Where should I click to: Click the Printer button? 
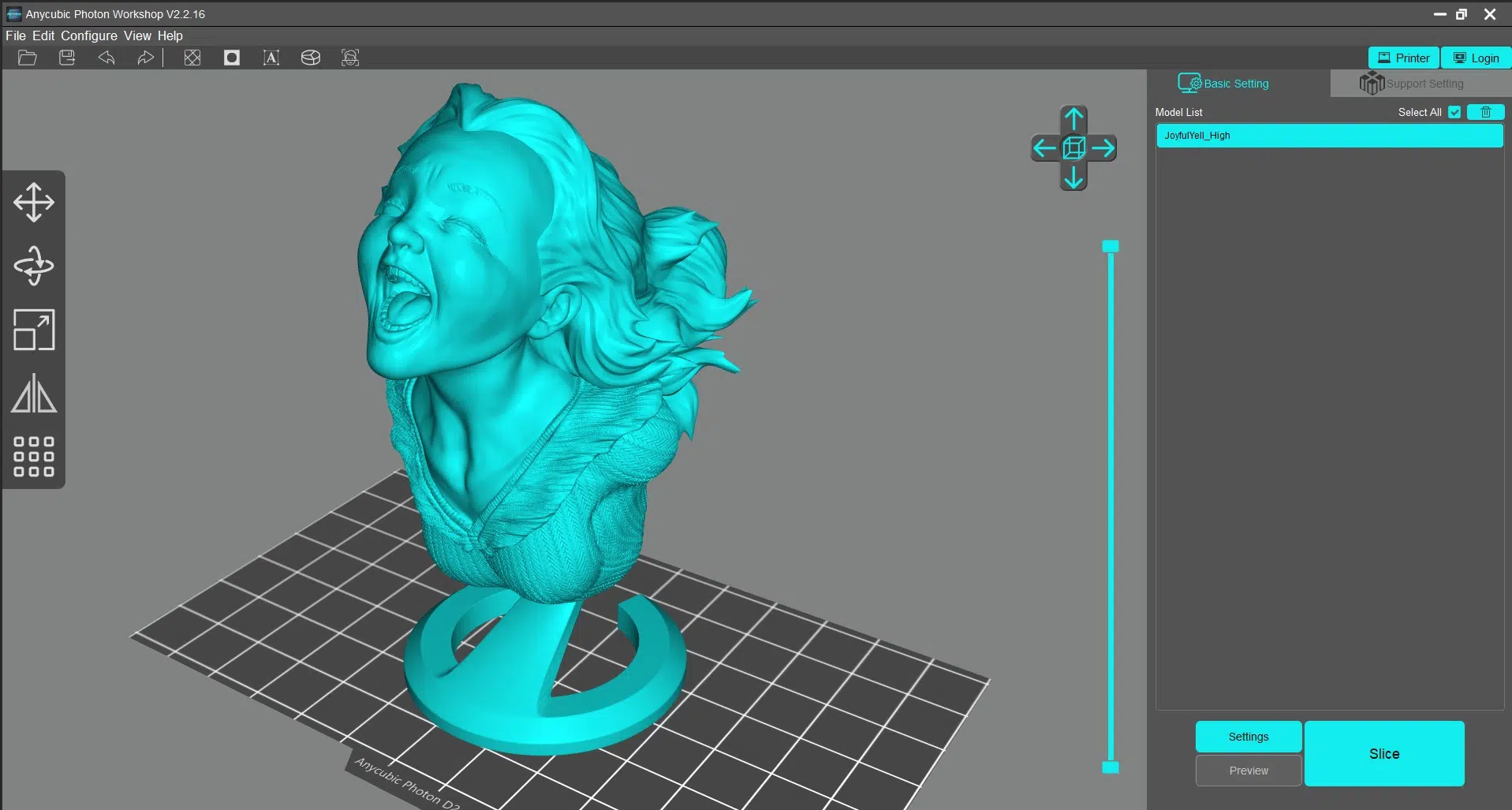[1403, 58]
